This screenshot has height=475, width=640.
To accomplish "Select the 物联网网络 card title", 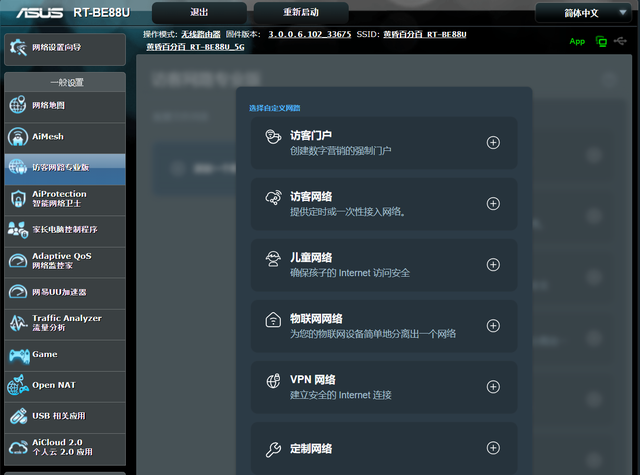I will coord(316,319).
